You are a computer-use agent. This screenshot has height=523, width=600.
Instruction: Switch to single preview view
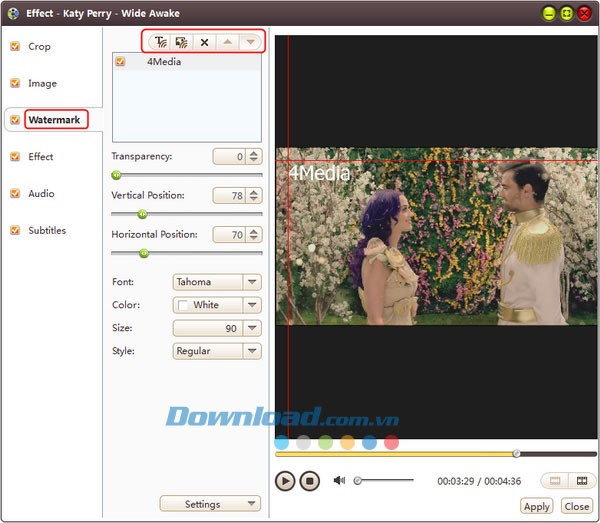click(x=555, y=481)
